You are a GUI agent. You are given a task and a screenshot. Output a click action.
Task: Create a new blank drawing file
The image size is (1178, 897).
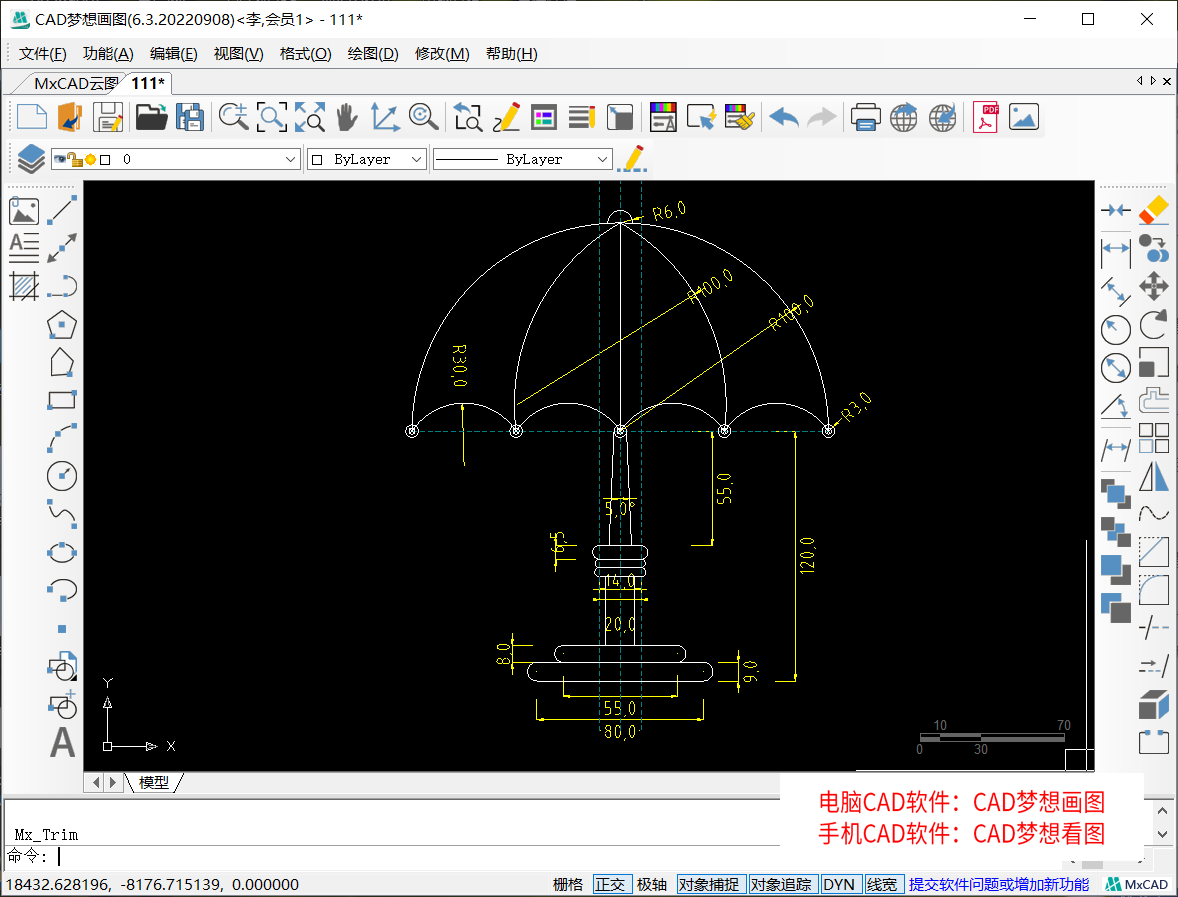point(32,117)
